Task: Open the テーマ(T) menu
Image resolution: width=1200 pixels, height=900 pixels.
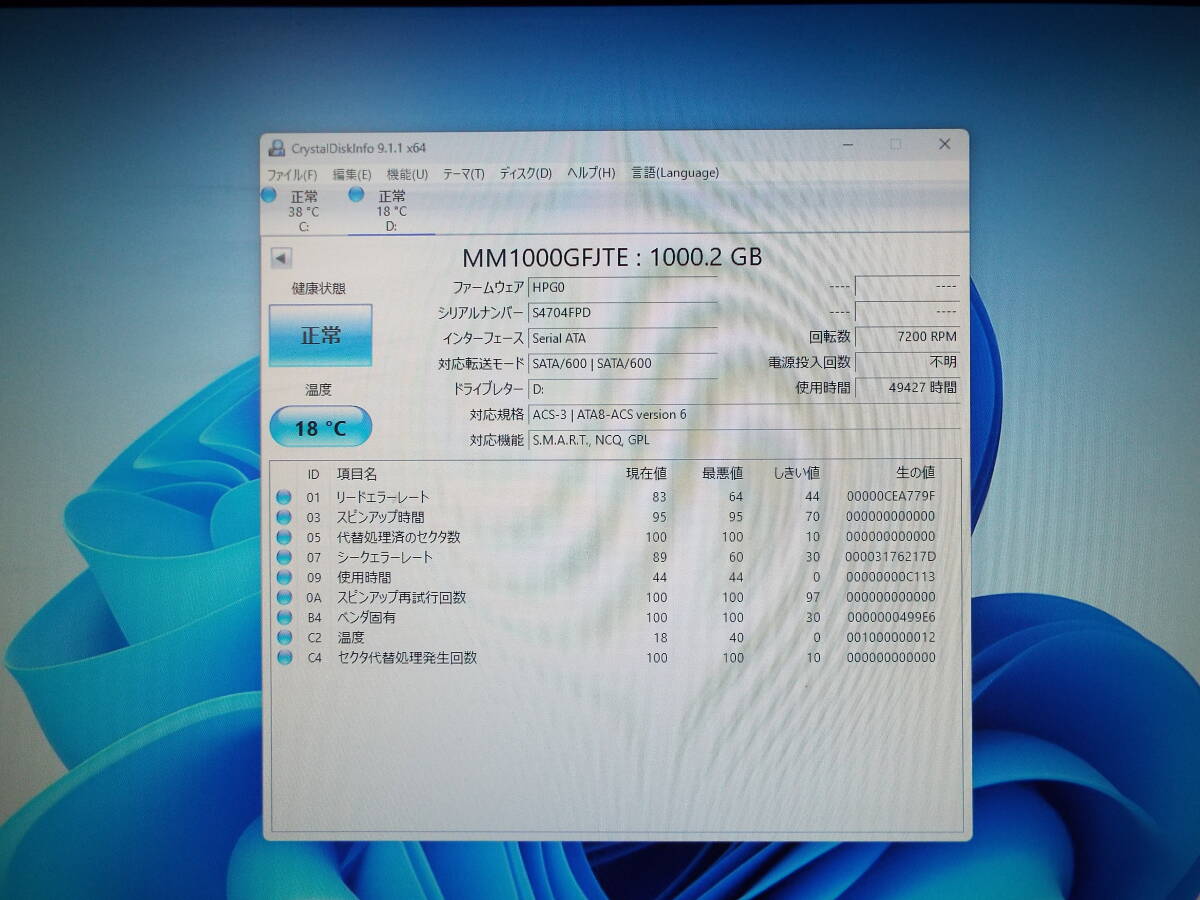Action: tap(464, 174)
